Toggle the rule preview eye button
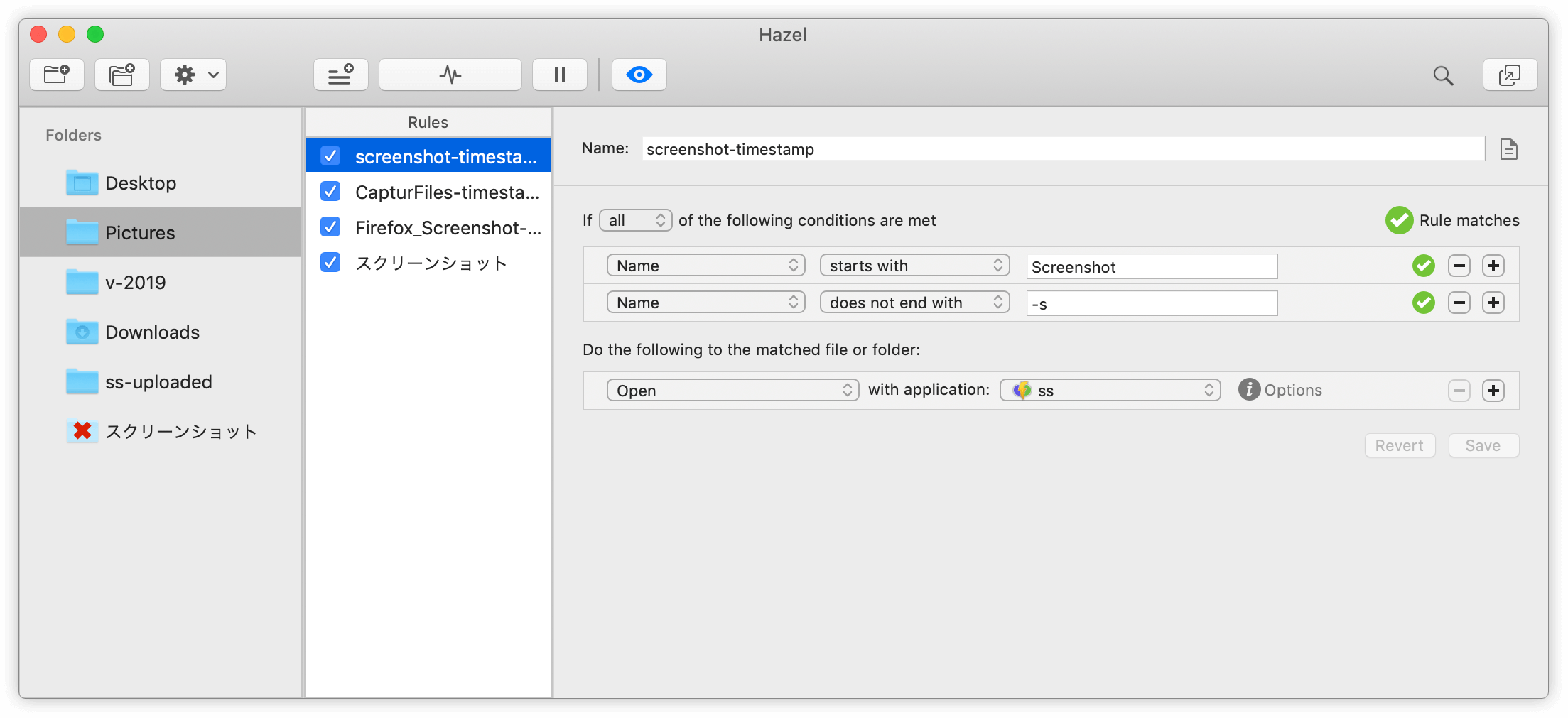The height and width of the screenshot is (718, 1568). tap(639, 75)
